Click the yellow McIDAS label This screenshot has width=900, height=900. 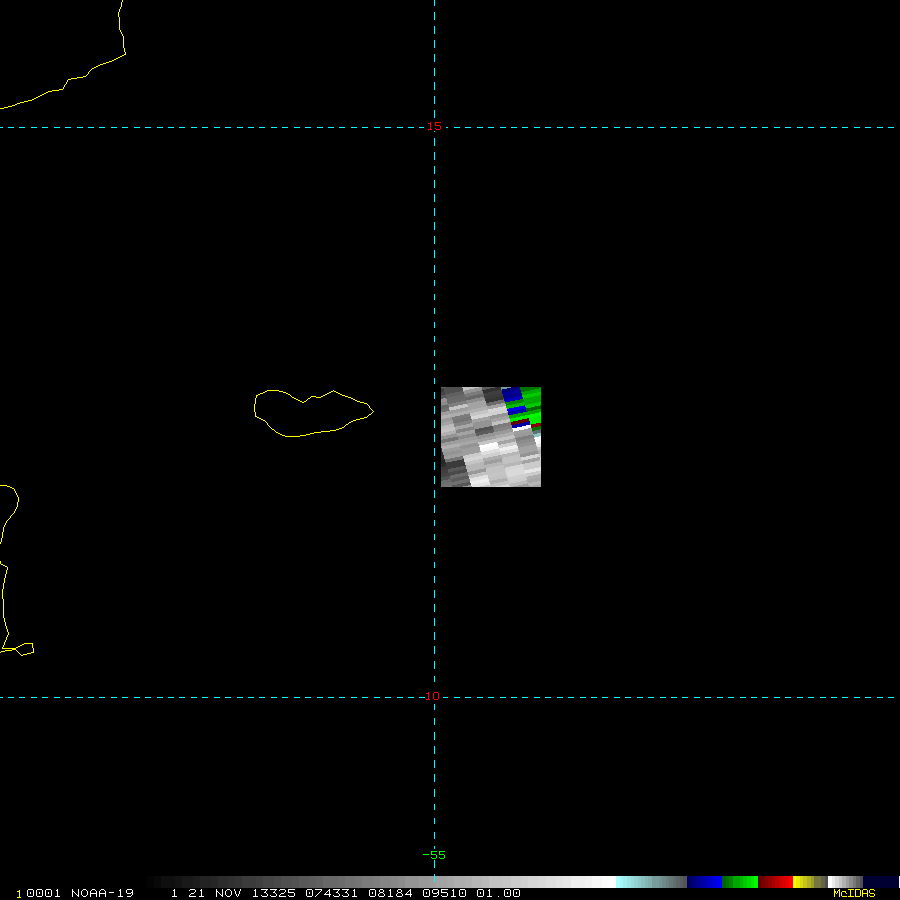854,893
